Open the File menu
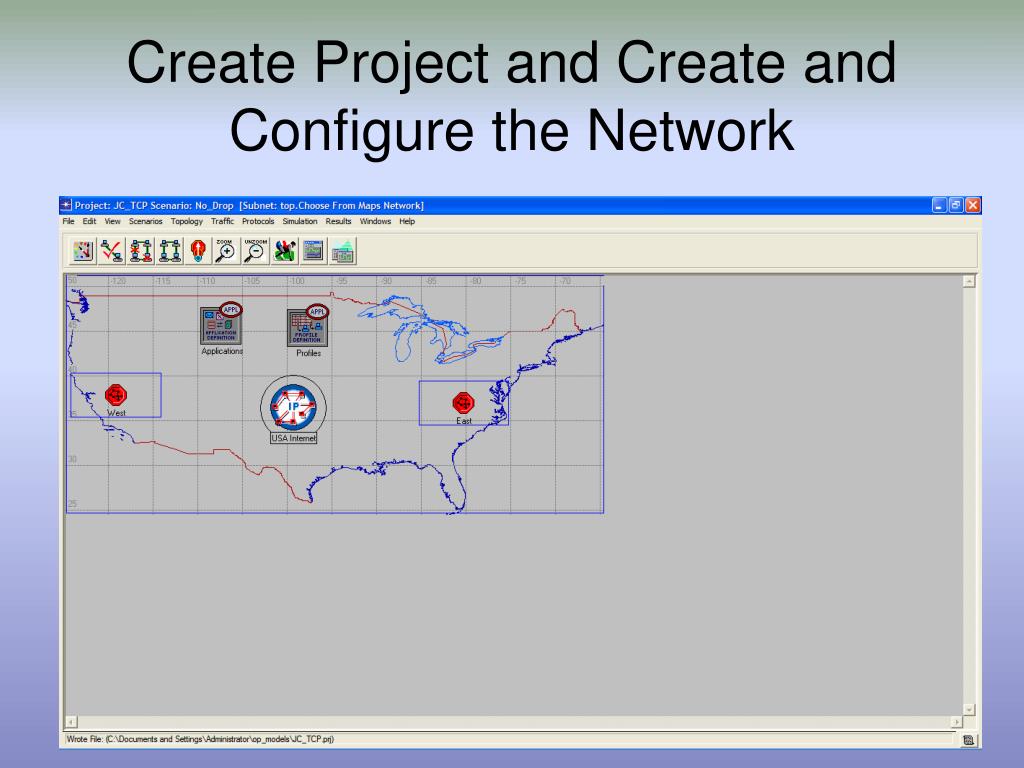 69,221
